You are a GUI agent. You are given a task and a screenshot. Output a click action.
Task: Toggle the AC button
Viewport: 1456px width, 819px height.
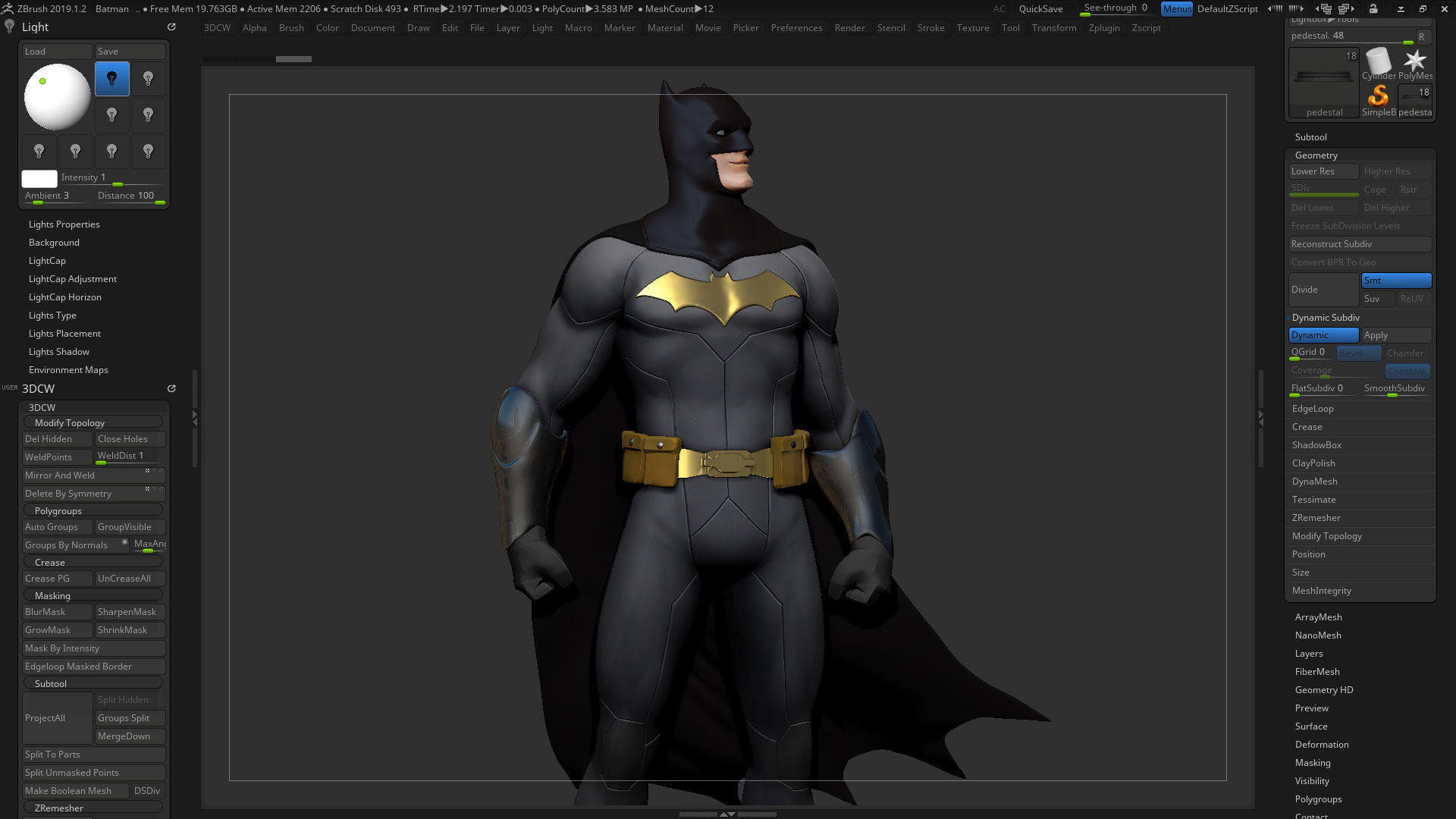point(999,9)
